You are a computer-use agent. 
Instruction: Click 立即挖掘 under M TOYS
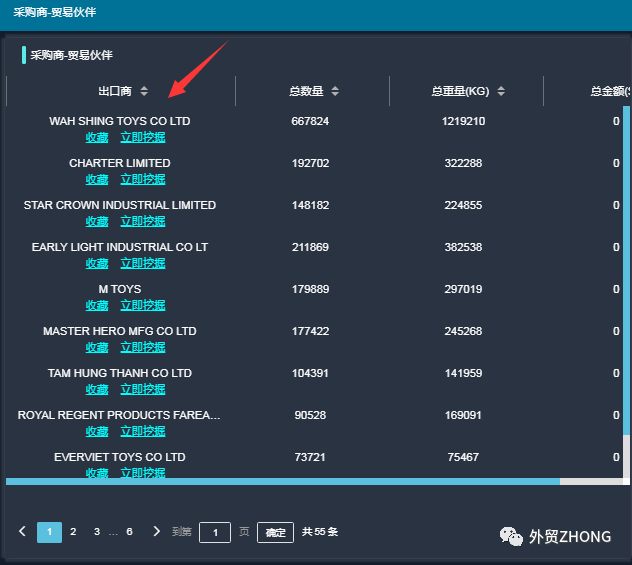143,305
